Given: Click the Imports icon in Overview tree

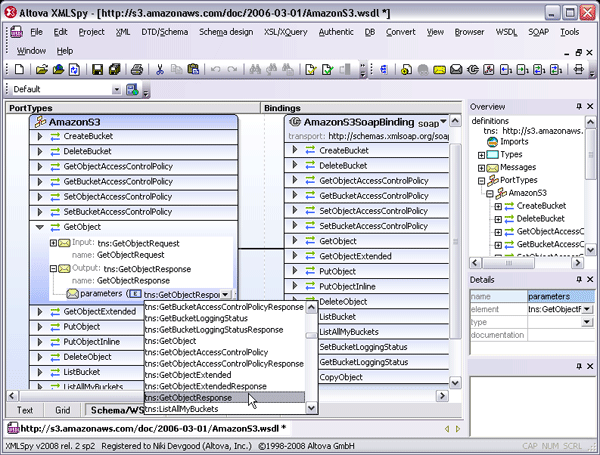Looking at the screenshot, I should point(492,142).
